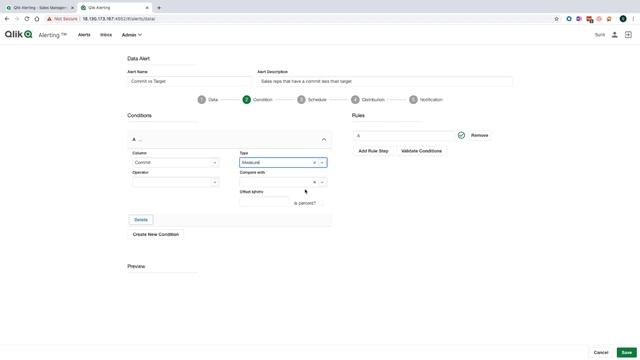Collapse condition A panel chevron

click(324, 140)
